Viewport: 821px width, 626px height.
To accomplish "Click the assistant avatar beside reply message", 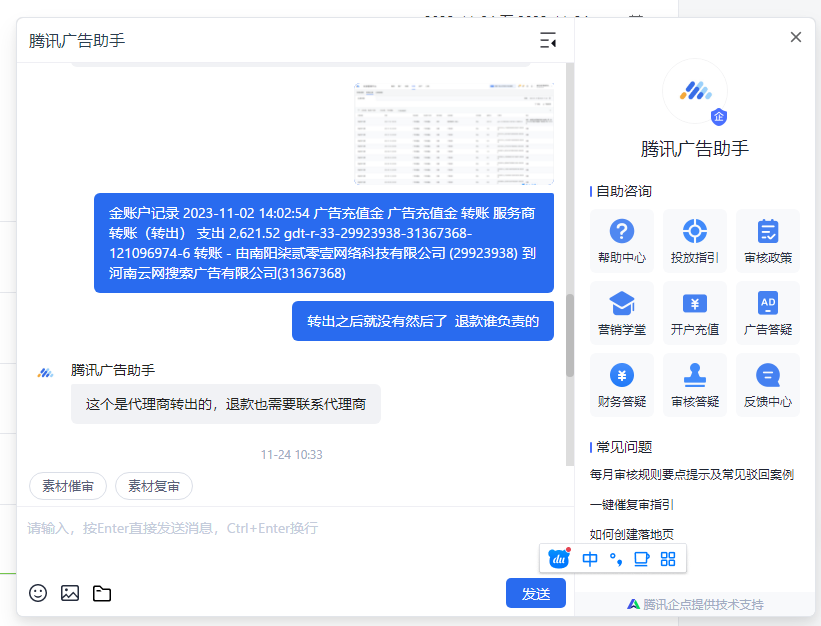I will [46, 373].
